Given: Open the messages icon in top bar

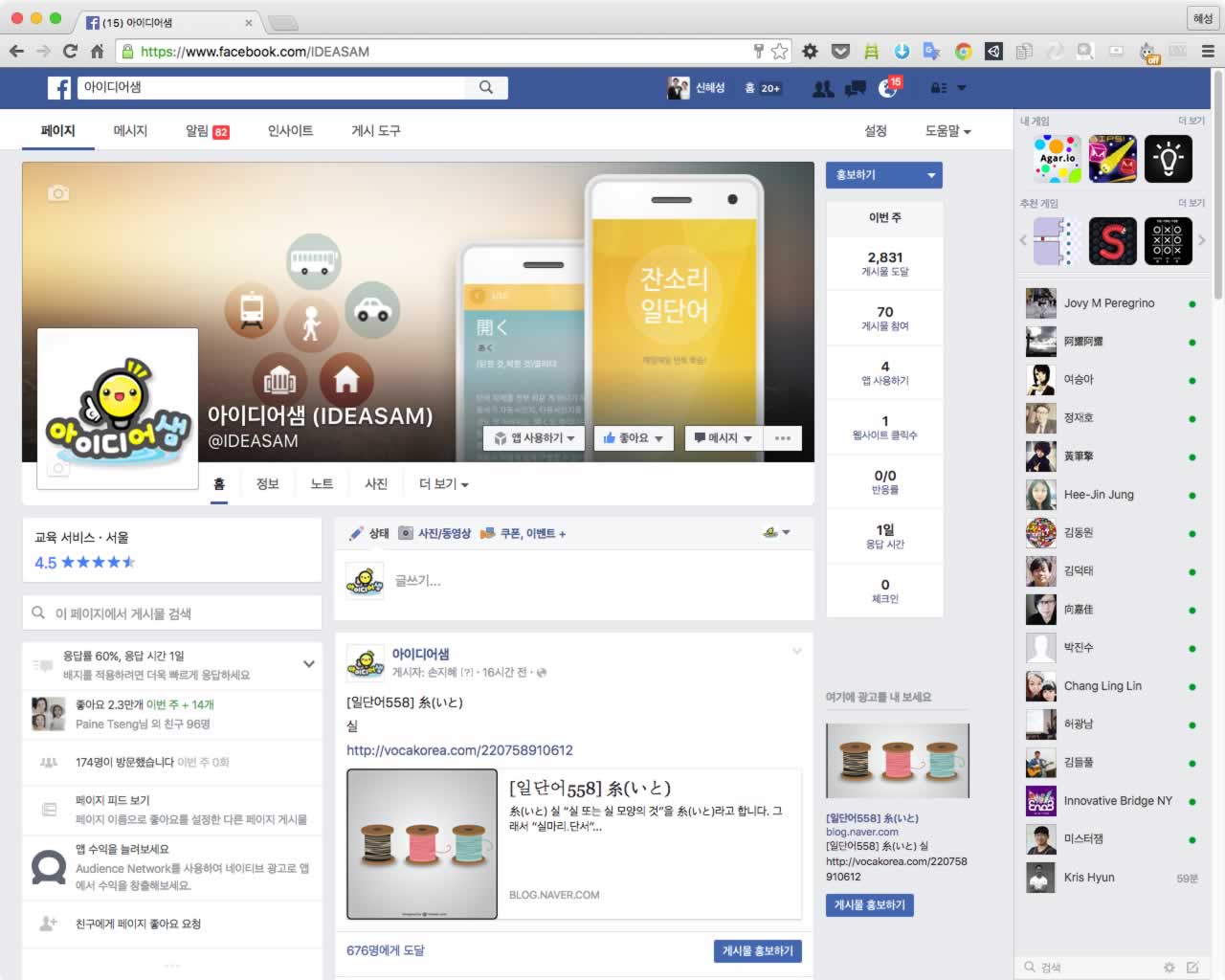Looking at the screenshot, I should click(x=856, y=88).
